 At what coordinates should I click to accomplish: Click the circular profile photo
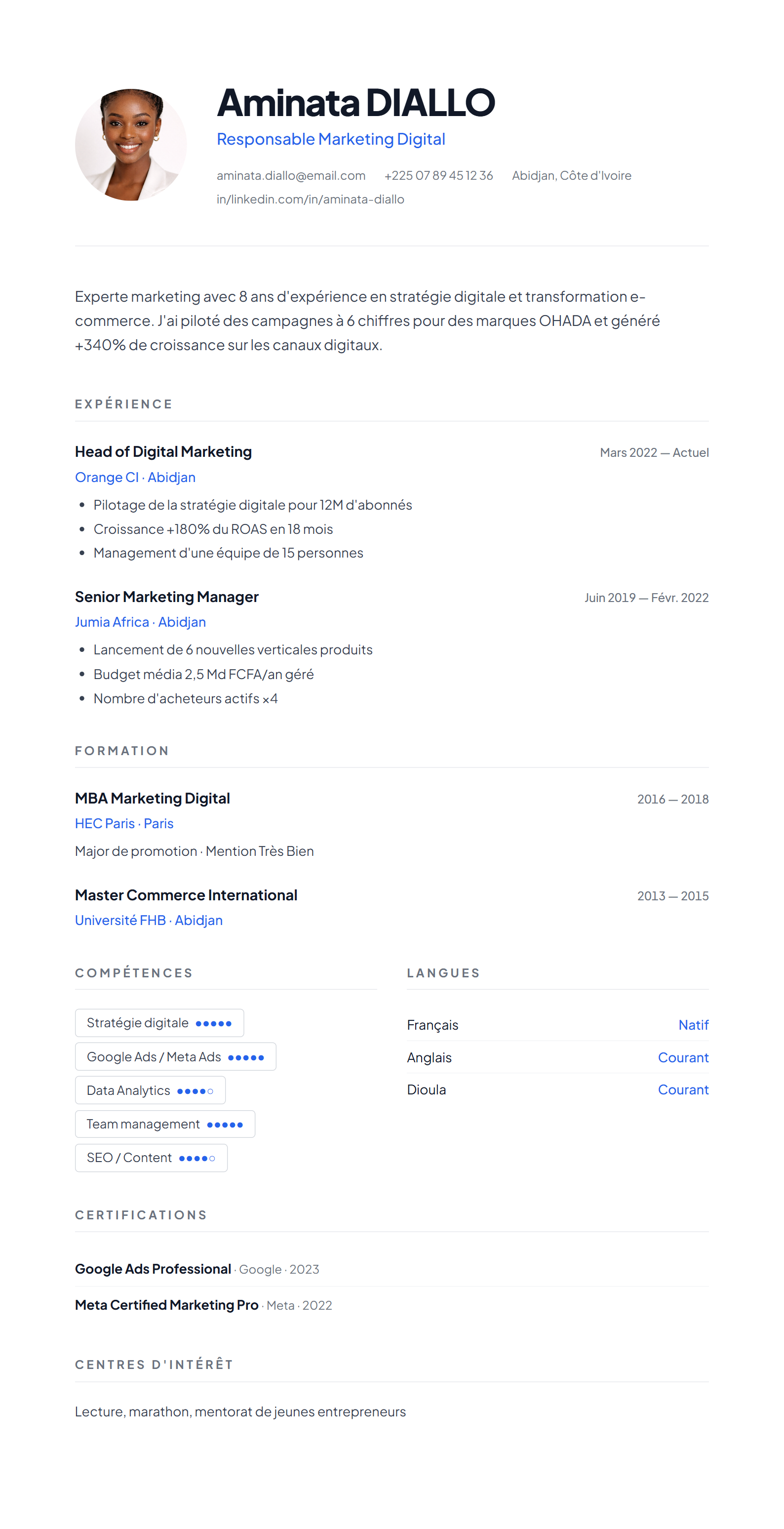[x=130, y=145]
